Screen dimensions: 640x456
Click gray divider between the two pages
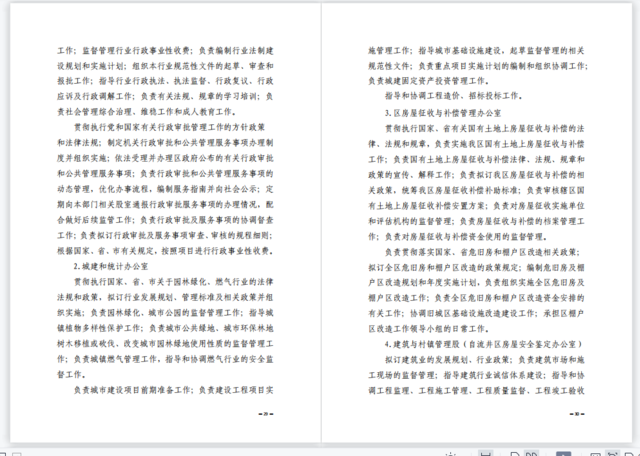(320, 220)
